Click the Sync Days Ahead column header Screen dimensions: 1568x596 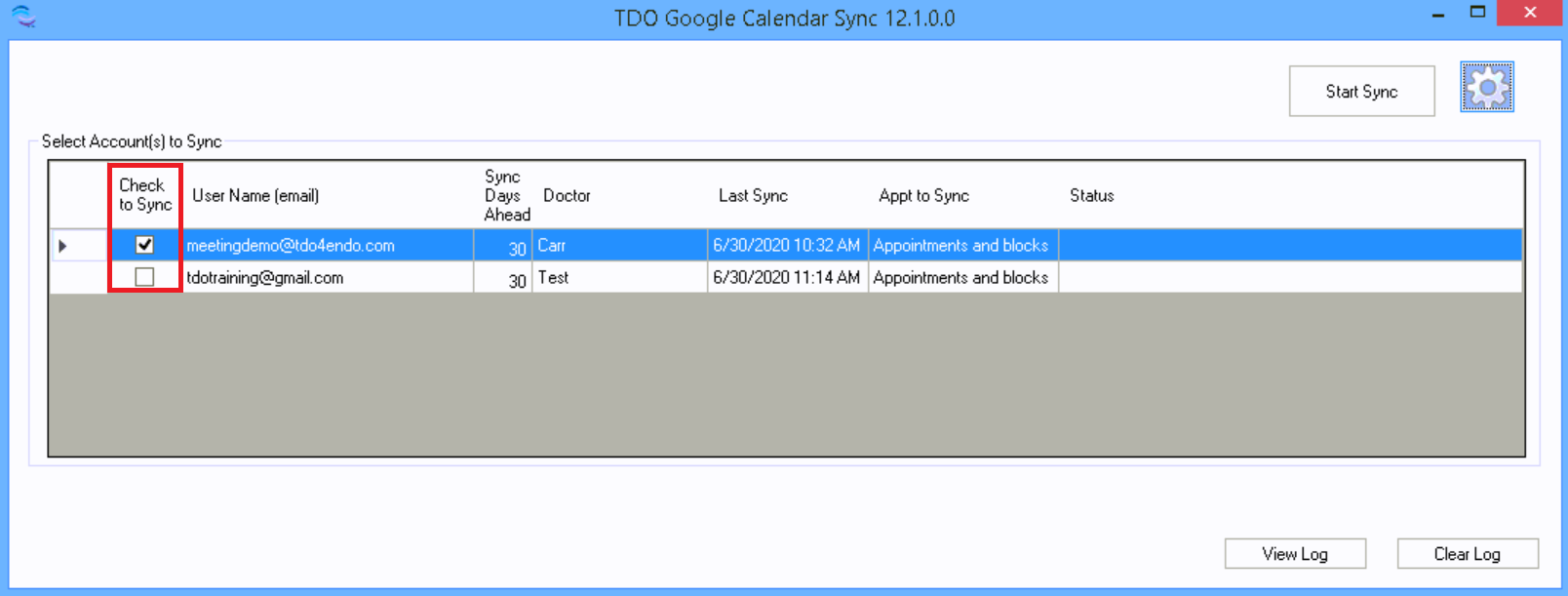[505, 195]
